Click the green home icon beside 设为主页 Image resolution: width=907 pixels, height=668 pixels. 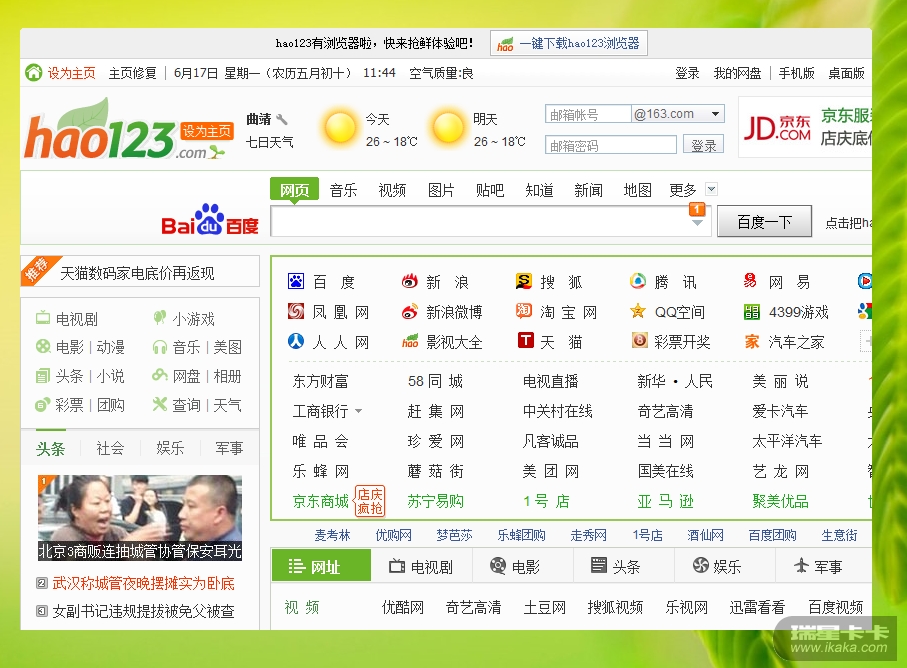tap(34, 73)
